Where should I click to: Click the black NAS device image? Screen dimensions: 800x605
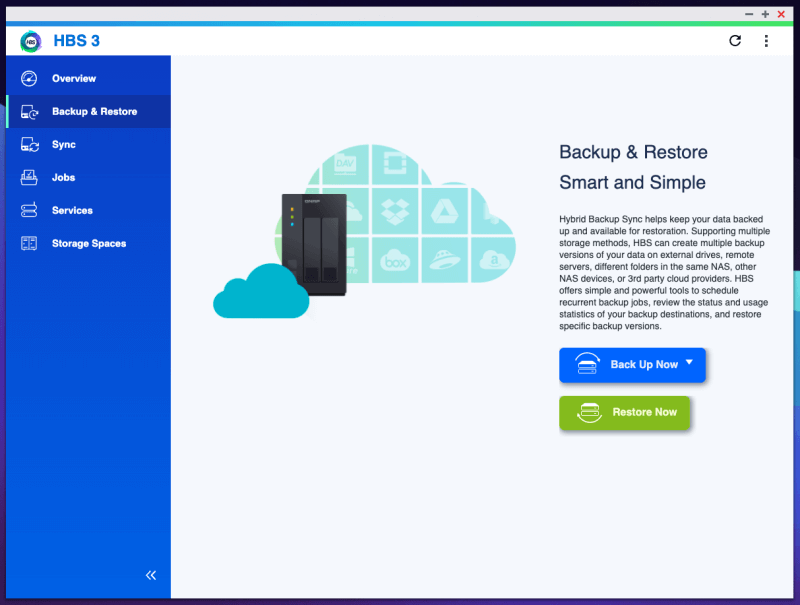pyautogui.click(x=314, y=244)
